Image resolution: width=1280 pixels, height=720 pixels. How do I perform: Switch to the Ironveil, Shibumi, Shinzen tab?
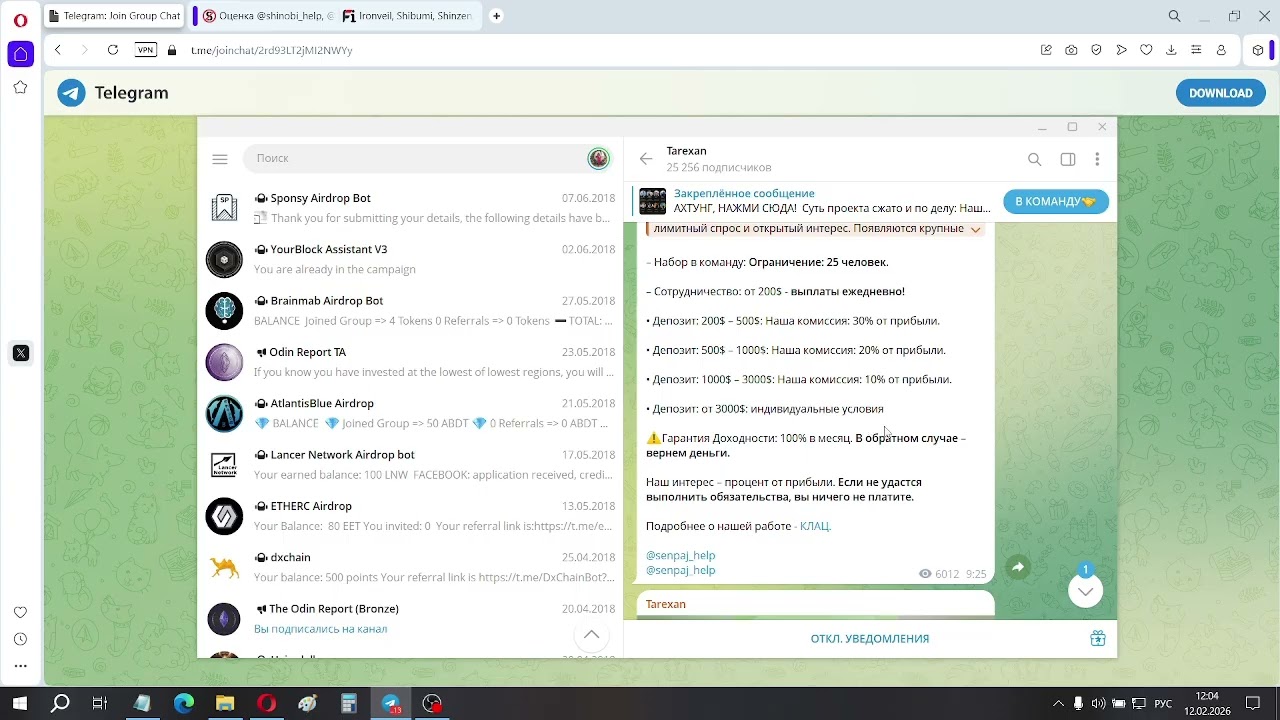(406, 16)
